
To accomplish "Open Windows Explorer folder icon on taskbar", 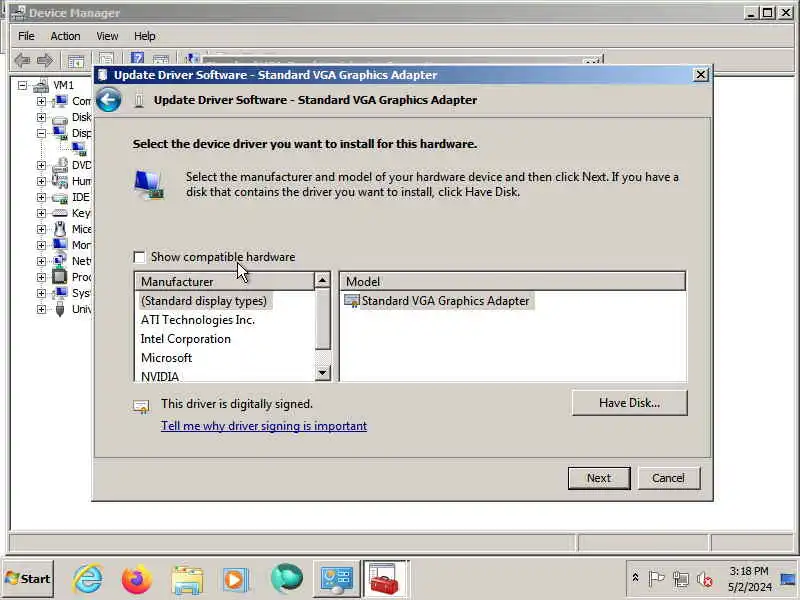I will 187,580.
